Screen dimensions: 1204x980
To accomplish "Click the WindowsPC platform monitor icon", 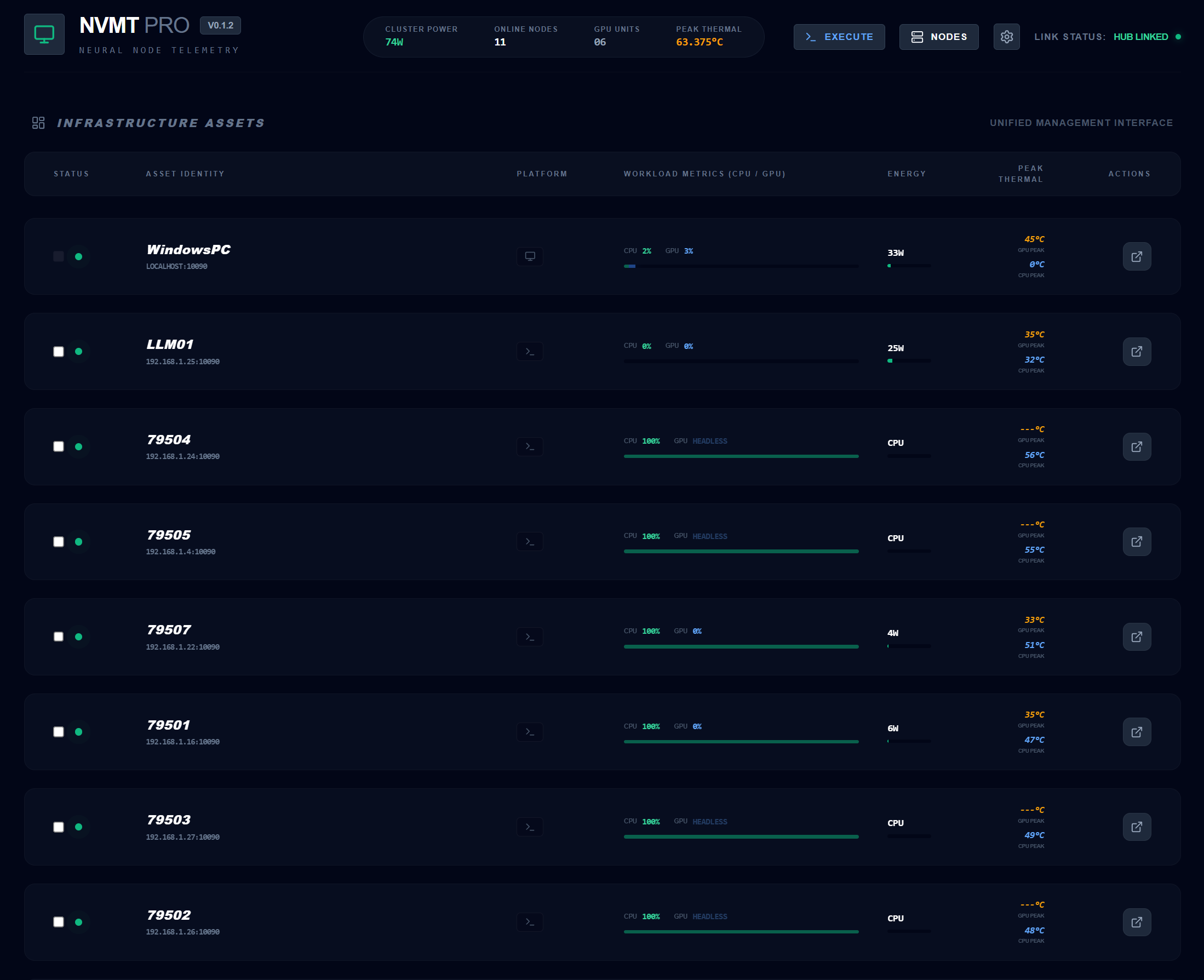I will 530,256.
